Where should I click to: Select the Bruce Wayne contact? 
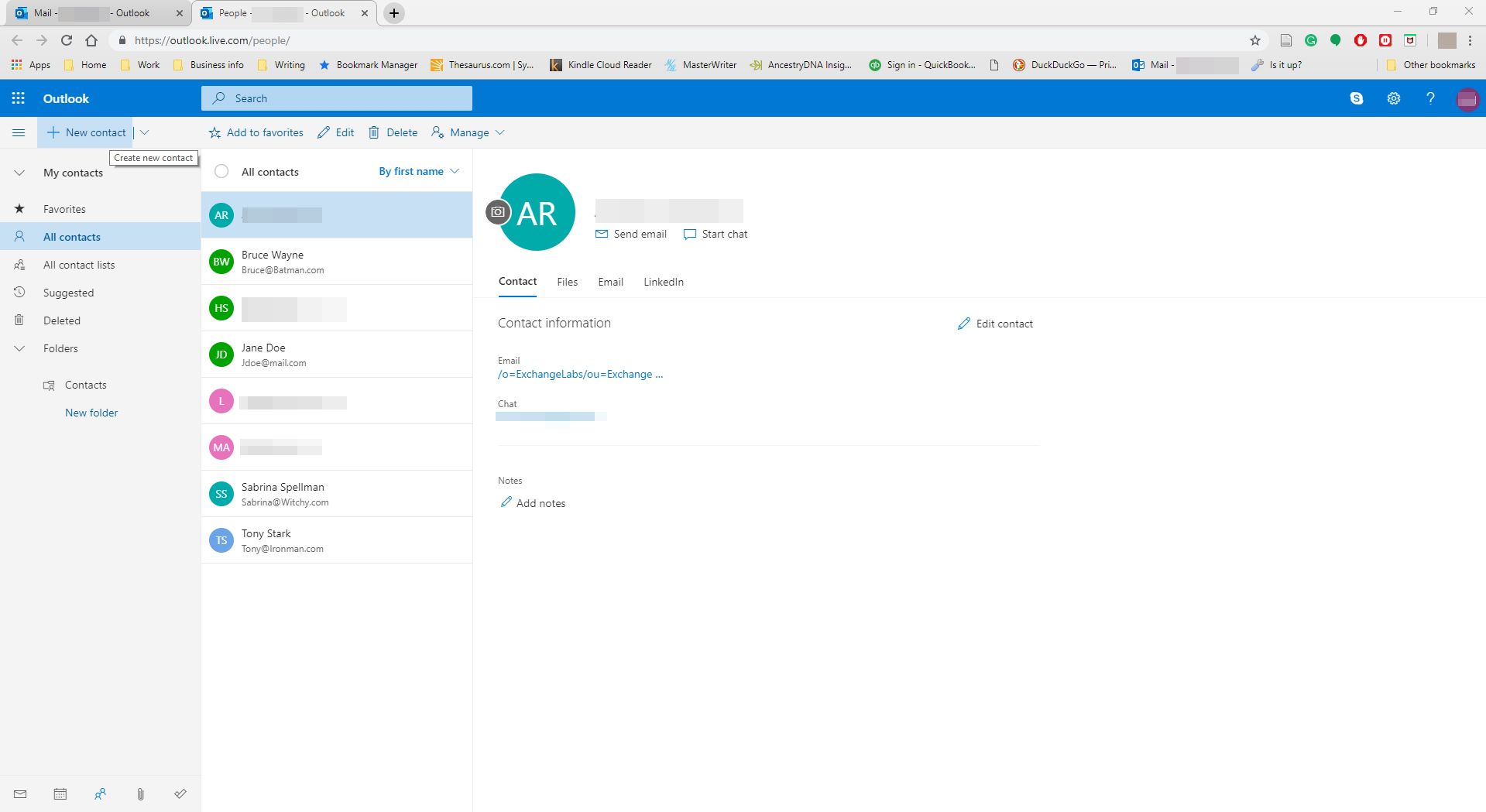(337, 262)
